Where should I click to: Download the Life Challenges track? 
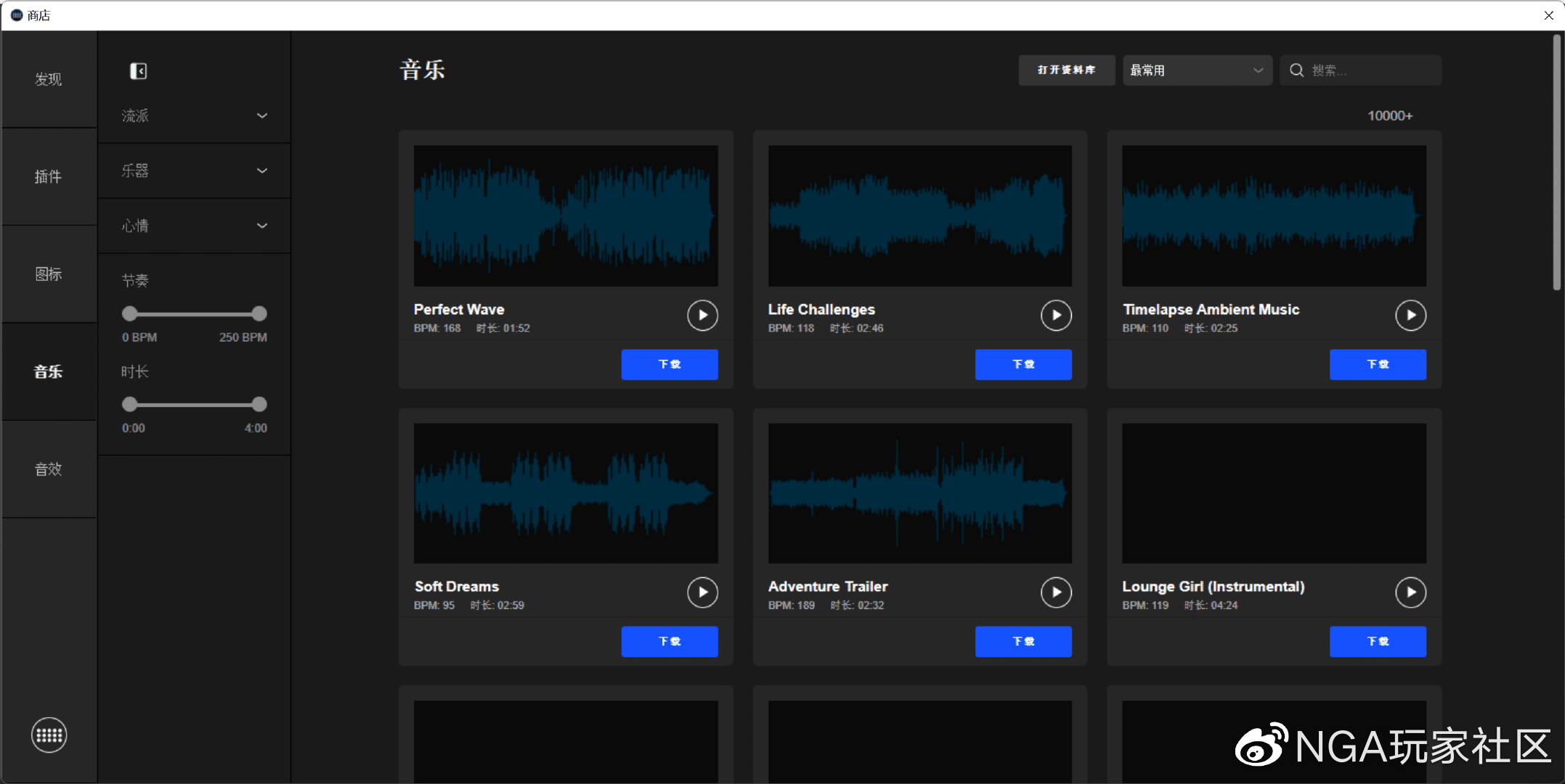pos(1023,364)
